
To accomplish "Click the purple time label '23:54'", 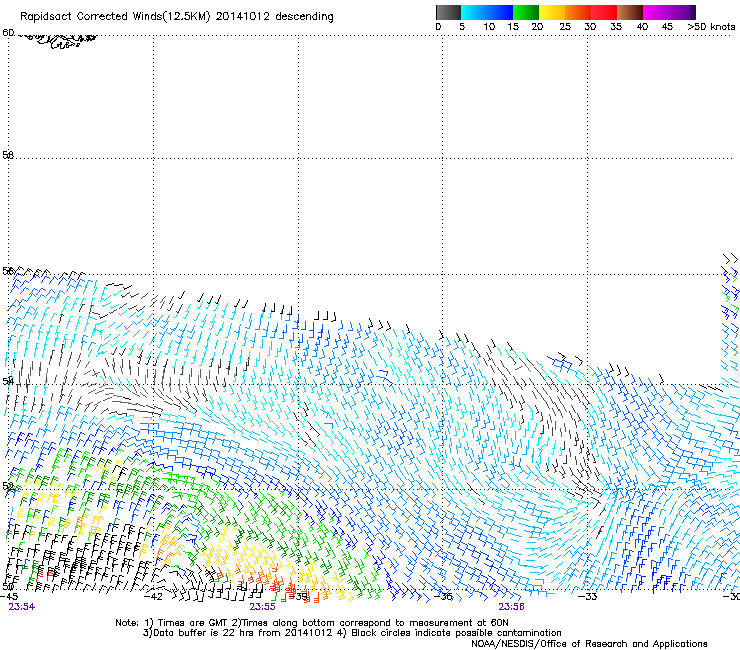I will 22,607.
